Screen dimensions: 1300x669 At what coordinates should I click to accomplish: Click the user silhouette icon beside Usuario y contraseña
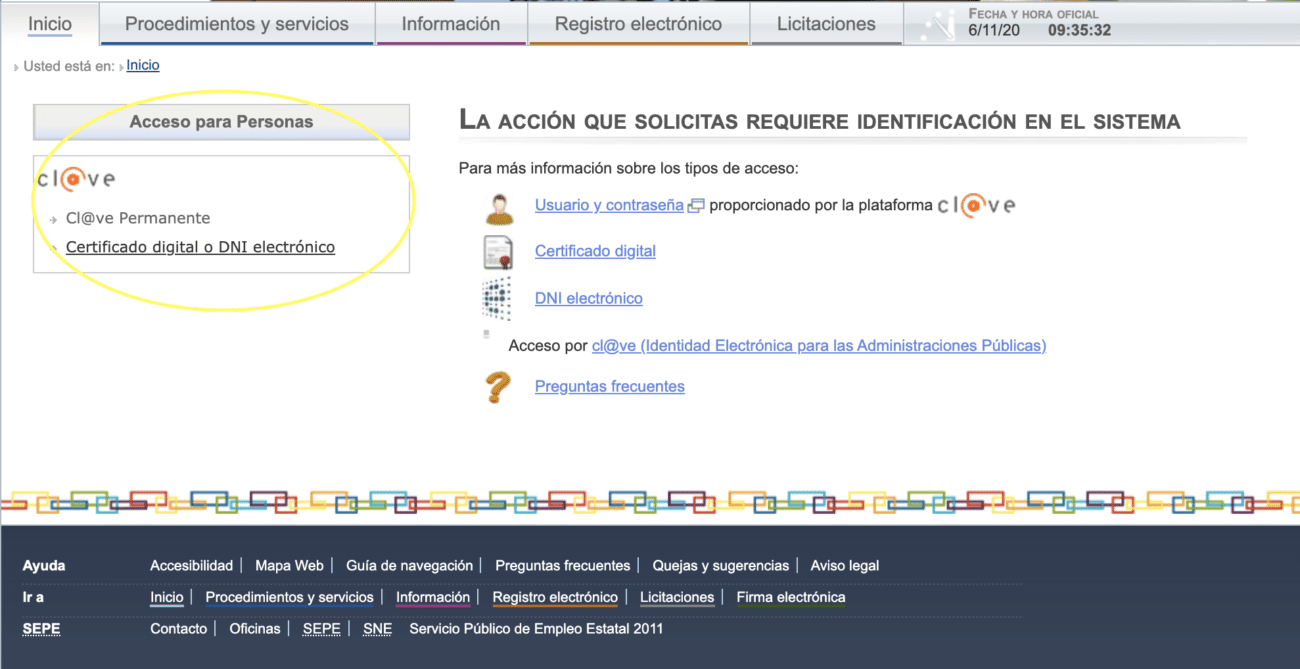[498, 208]
